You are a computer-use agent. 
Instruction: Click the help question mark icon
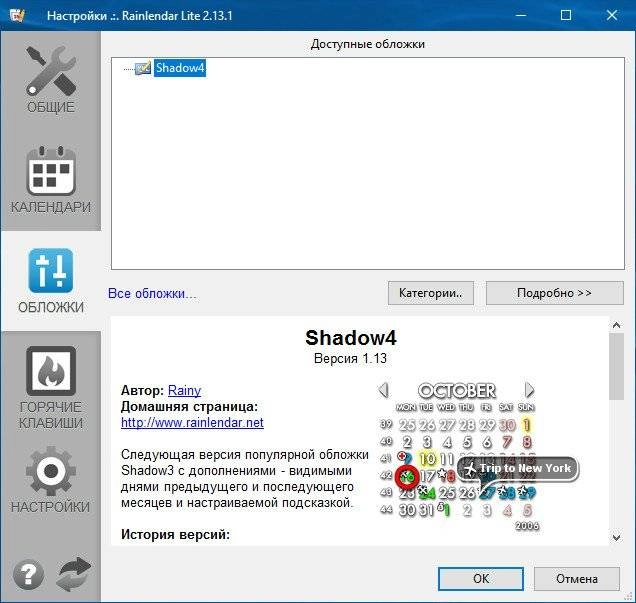(x=28, y=575)
